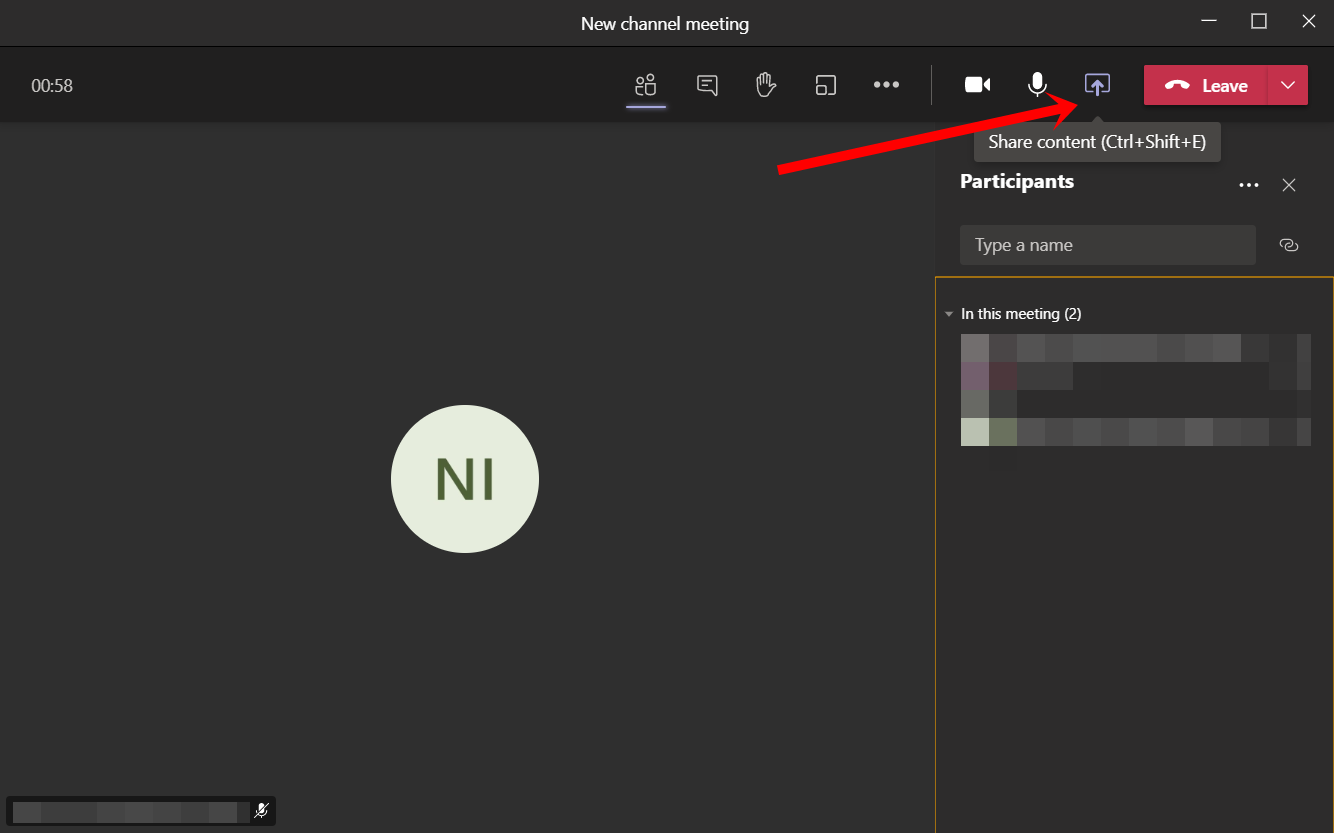This screenshot has height=833, width=1334.
Task: Collapse the In this meeting list
Action: pos(949,314)
